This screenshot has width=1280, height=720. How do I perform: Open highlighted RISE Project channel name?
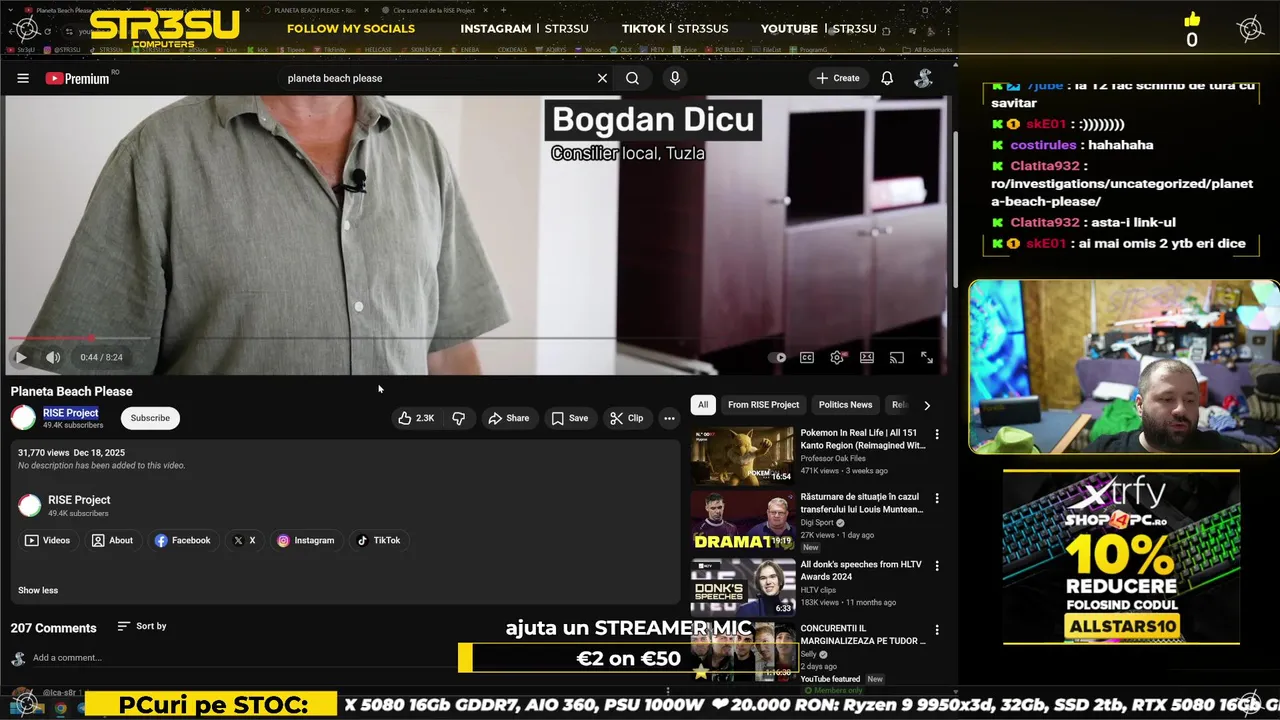coord(70,412)
